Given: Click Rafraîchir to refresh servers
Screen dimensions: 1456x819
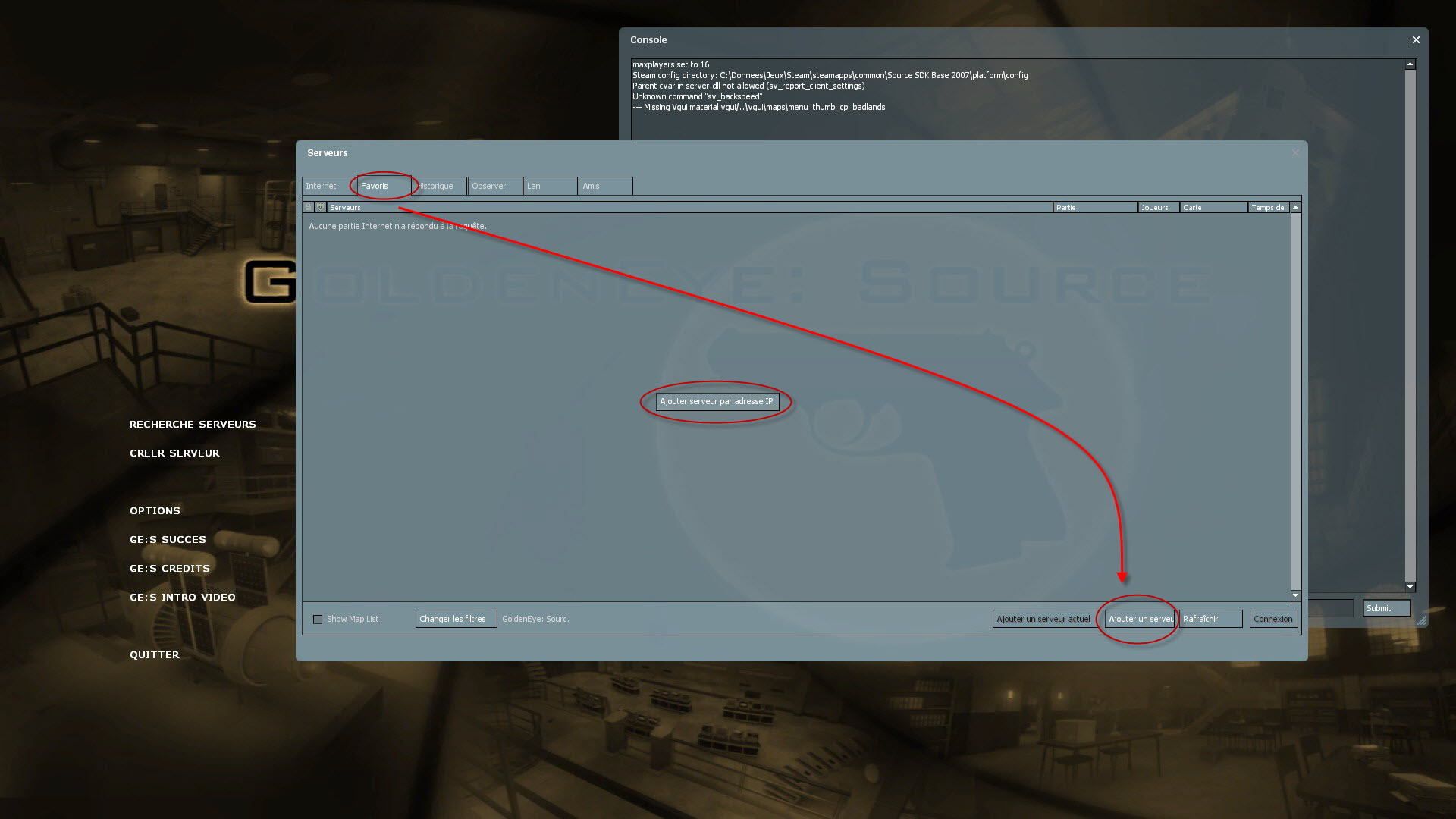Looking at the screenshot, I should 1210,619.
